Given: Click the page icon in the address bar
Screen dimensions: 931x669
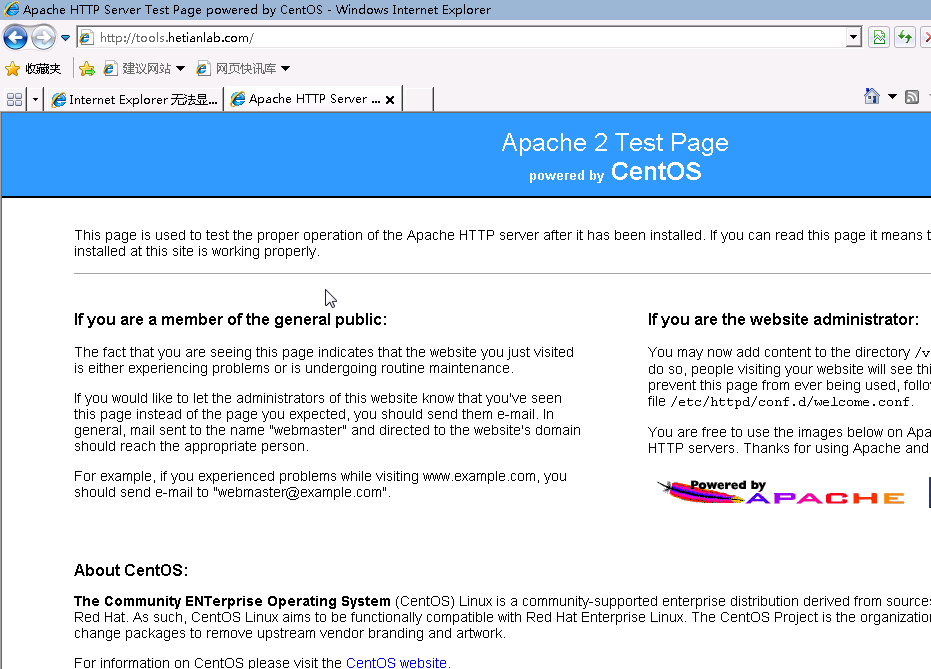Looking at the screenshot, I should coord(87,37).
